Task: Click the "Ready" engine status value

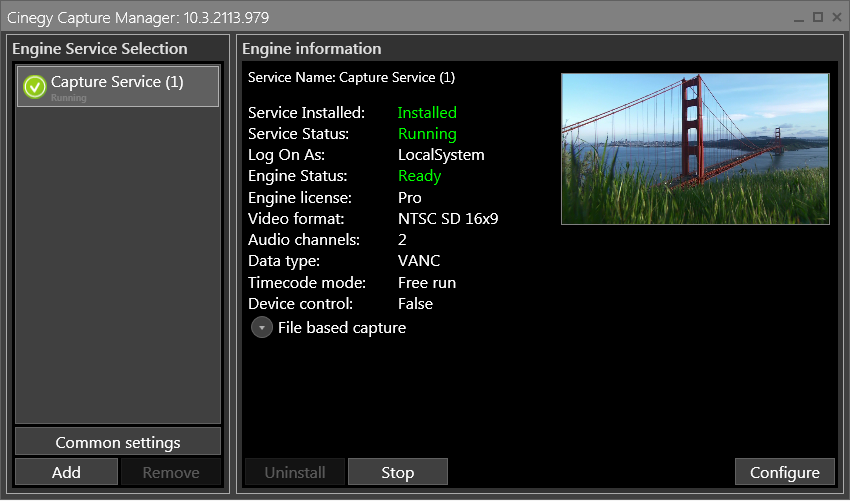Action: pyautogui.click(x=420, y=176)
